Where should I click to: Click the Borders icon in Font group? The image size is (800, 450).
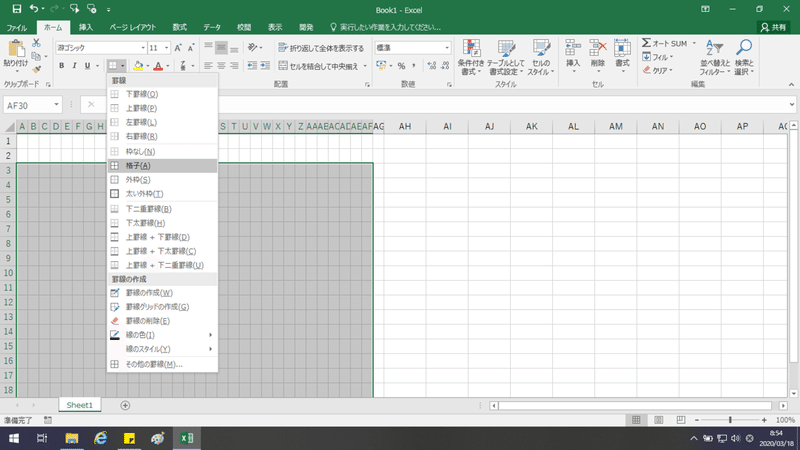click(x=113, y=66)
